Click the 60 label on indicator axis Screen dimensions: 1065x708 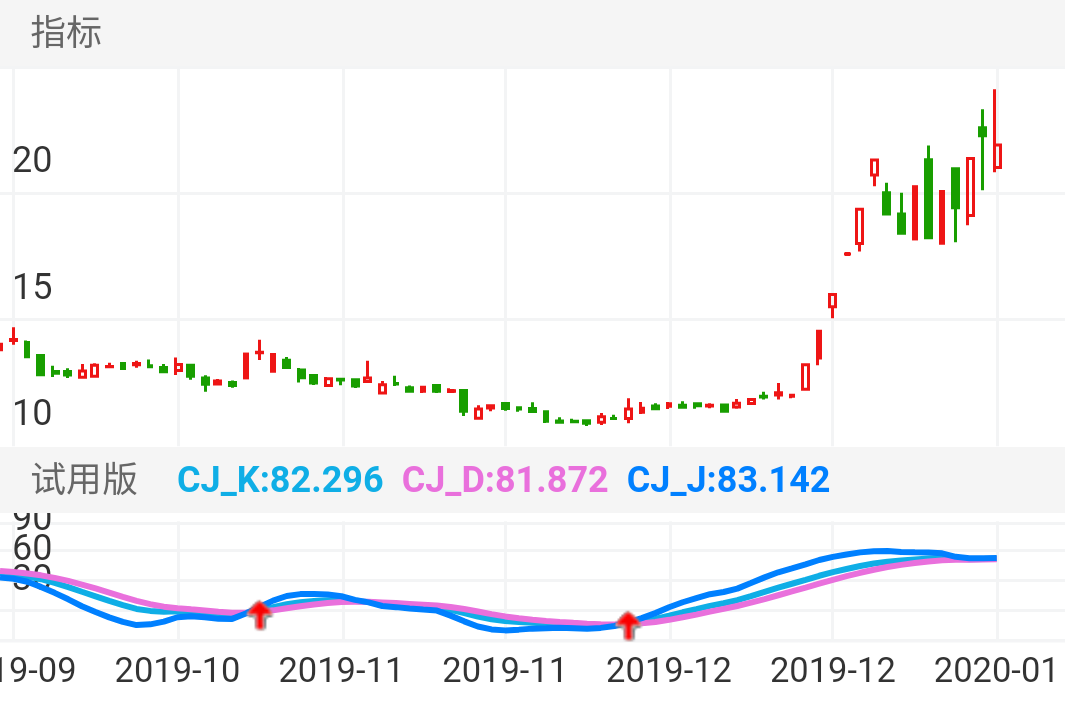point(32,547)
